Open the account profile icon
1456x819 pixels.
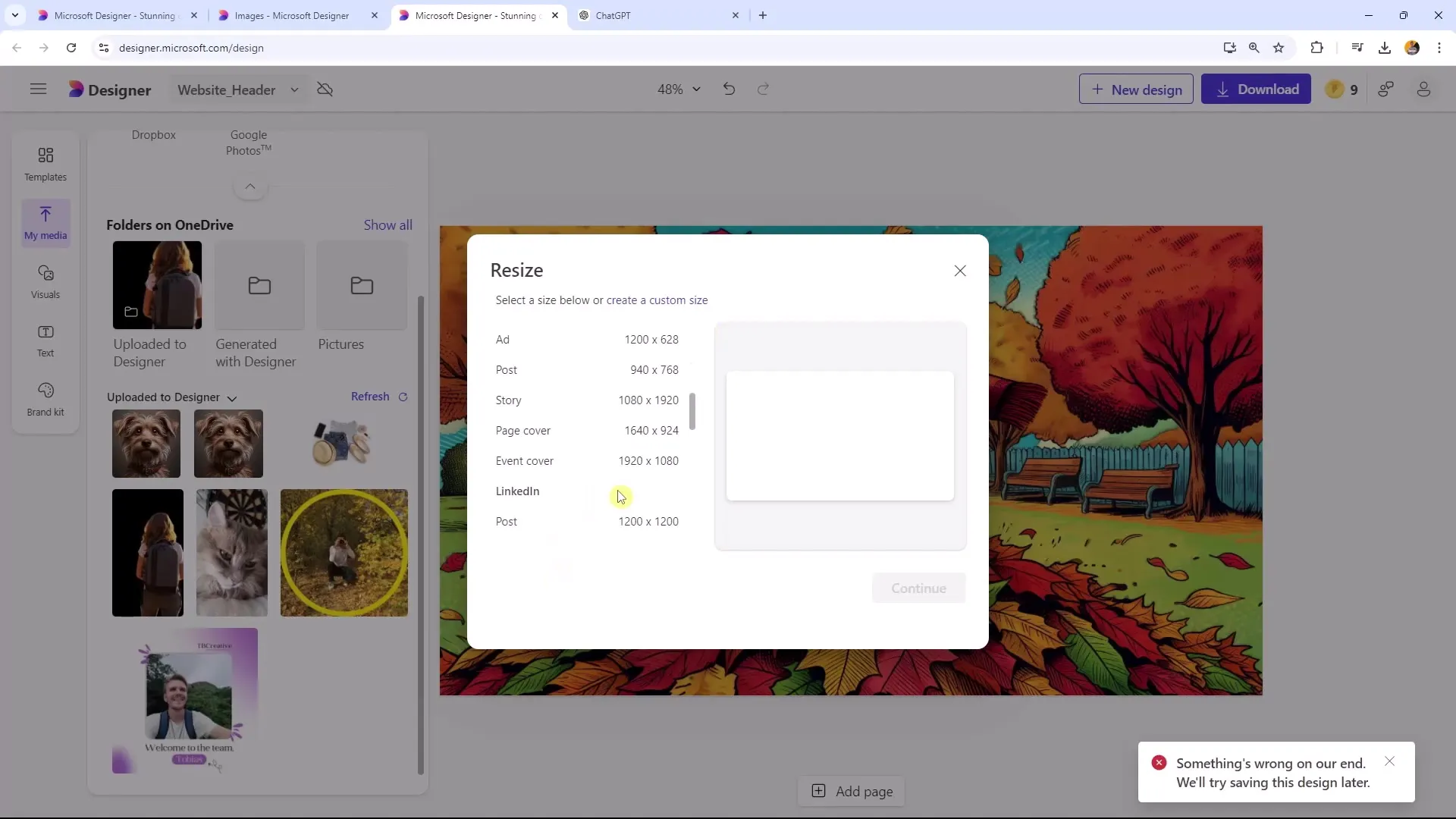click(1423, 89)
